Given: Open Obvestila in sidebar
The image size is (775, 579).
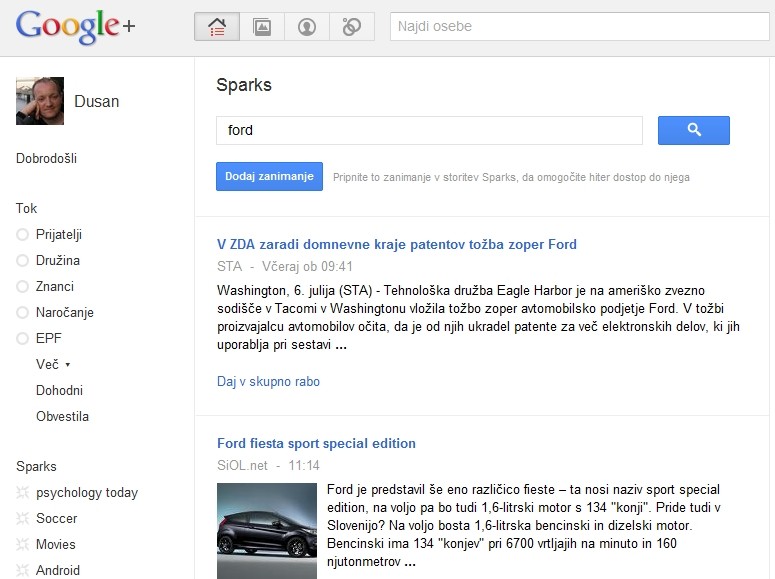Looking at the screenshot, I should pos(62,416).
